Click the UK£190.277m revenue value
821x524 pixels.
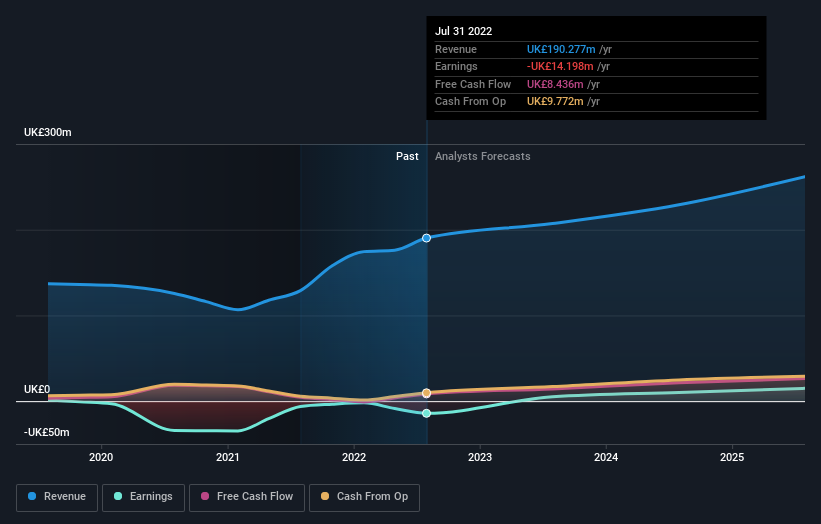click(x=561, y=49)
